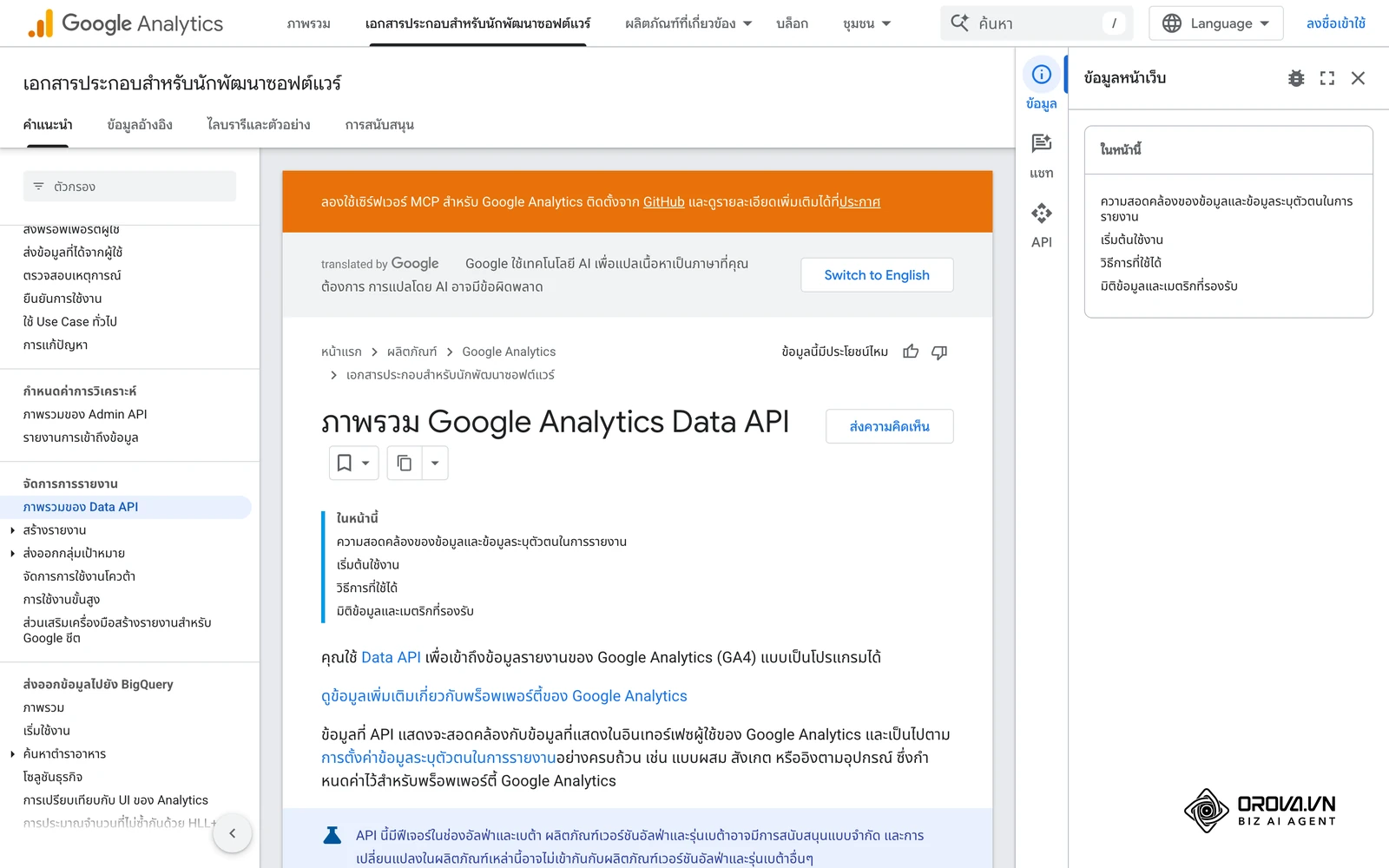Click the Data API inline link
This screenshot has height=868, width=1389.
click(391, 657)
